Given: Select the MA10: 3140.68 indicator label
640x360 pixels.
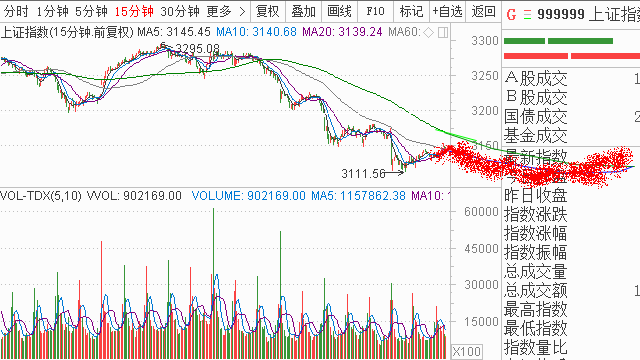Looking at the screenshot, I should point(256,32).
